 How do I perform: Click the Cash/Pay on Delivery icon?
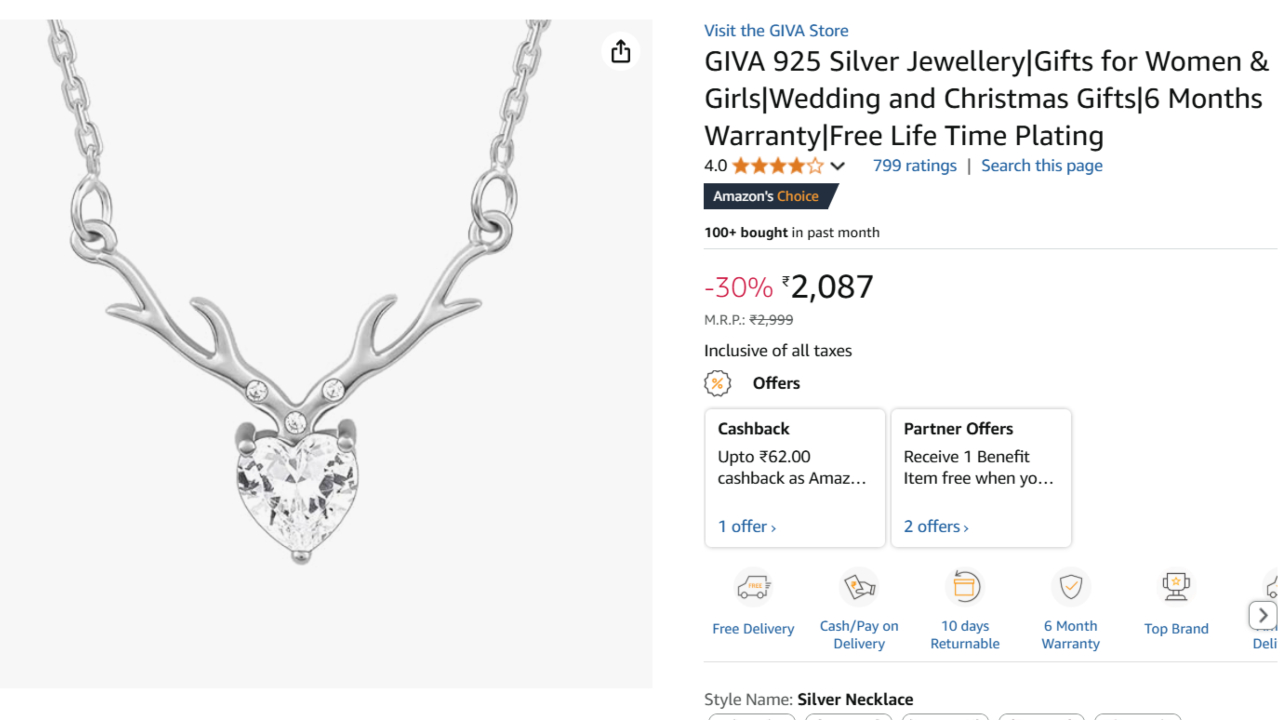coord(859,587)
